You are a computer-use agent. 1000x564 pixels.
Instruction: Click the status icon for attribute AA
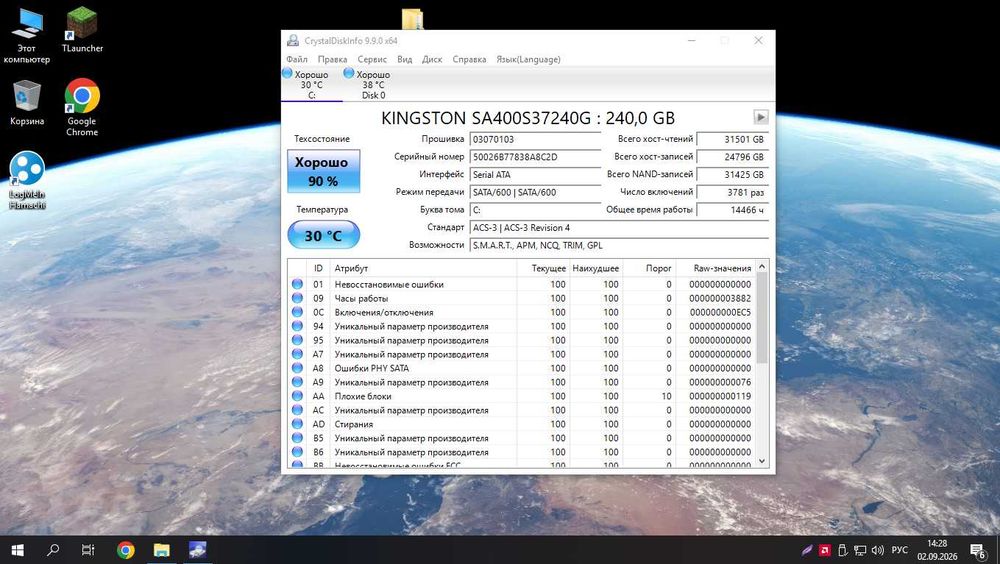click(x=297, y=396)
